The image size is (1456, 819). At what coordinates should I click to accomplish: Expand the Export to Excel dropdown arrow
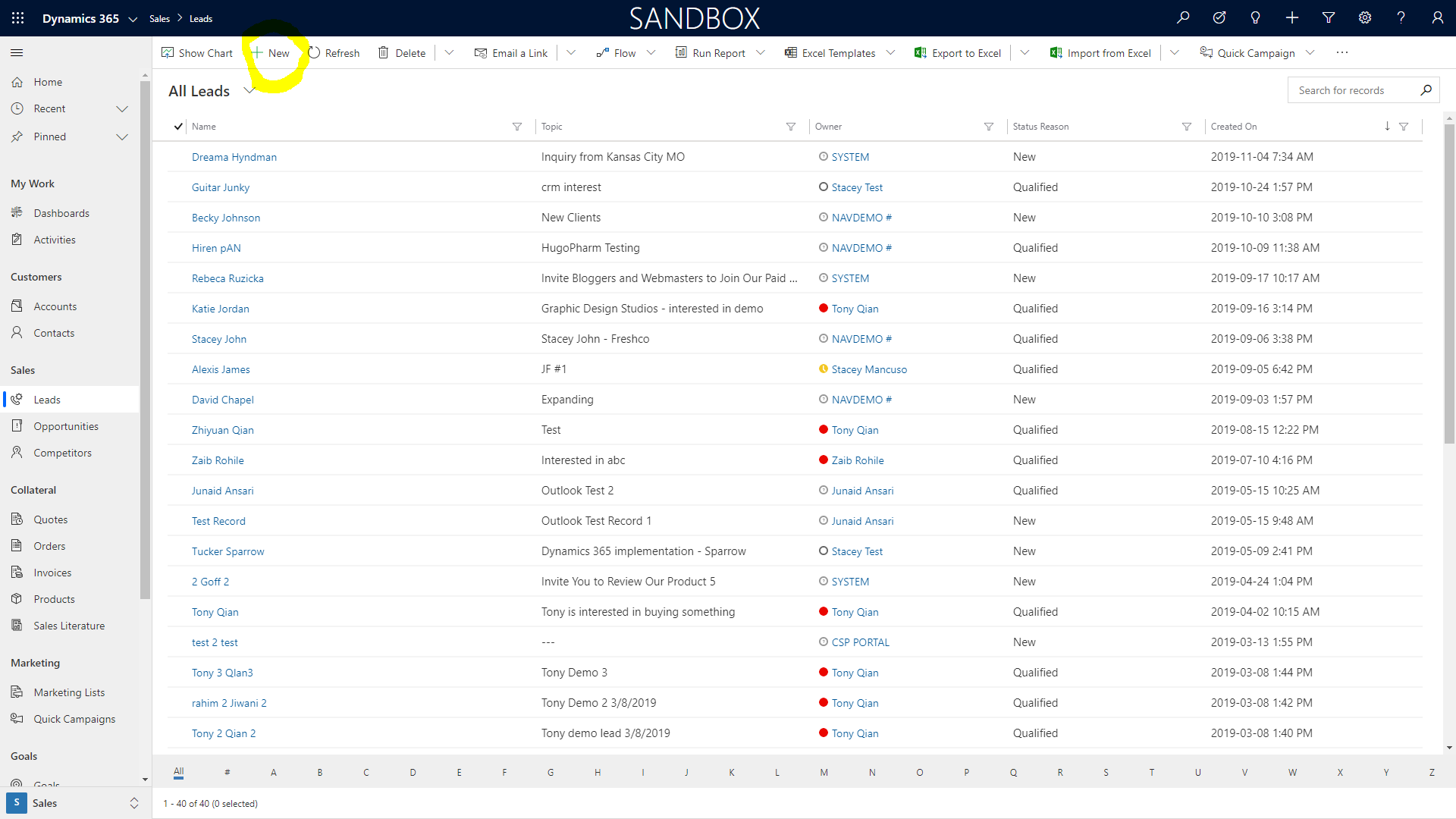pyautogui.click(x=1025, y=52)
